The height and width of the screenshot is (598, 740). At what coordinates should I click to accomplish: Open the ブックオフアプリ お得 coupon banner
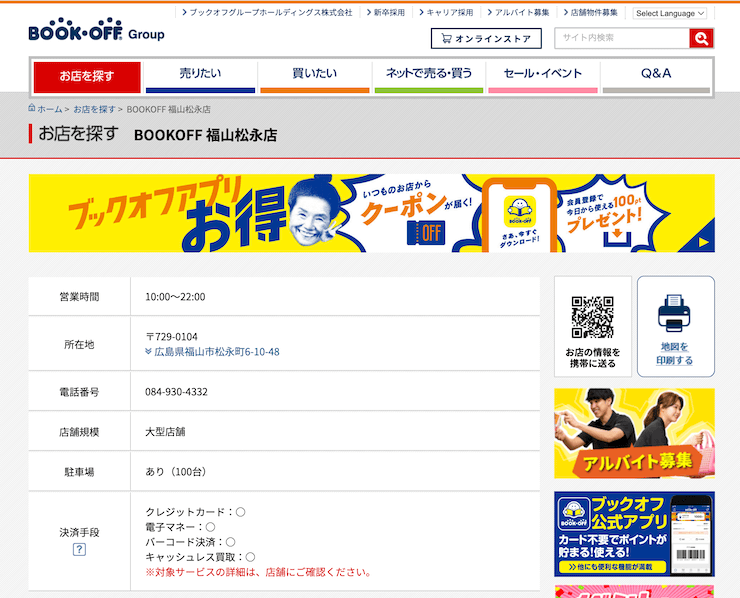coord(371,213)
